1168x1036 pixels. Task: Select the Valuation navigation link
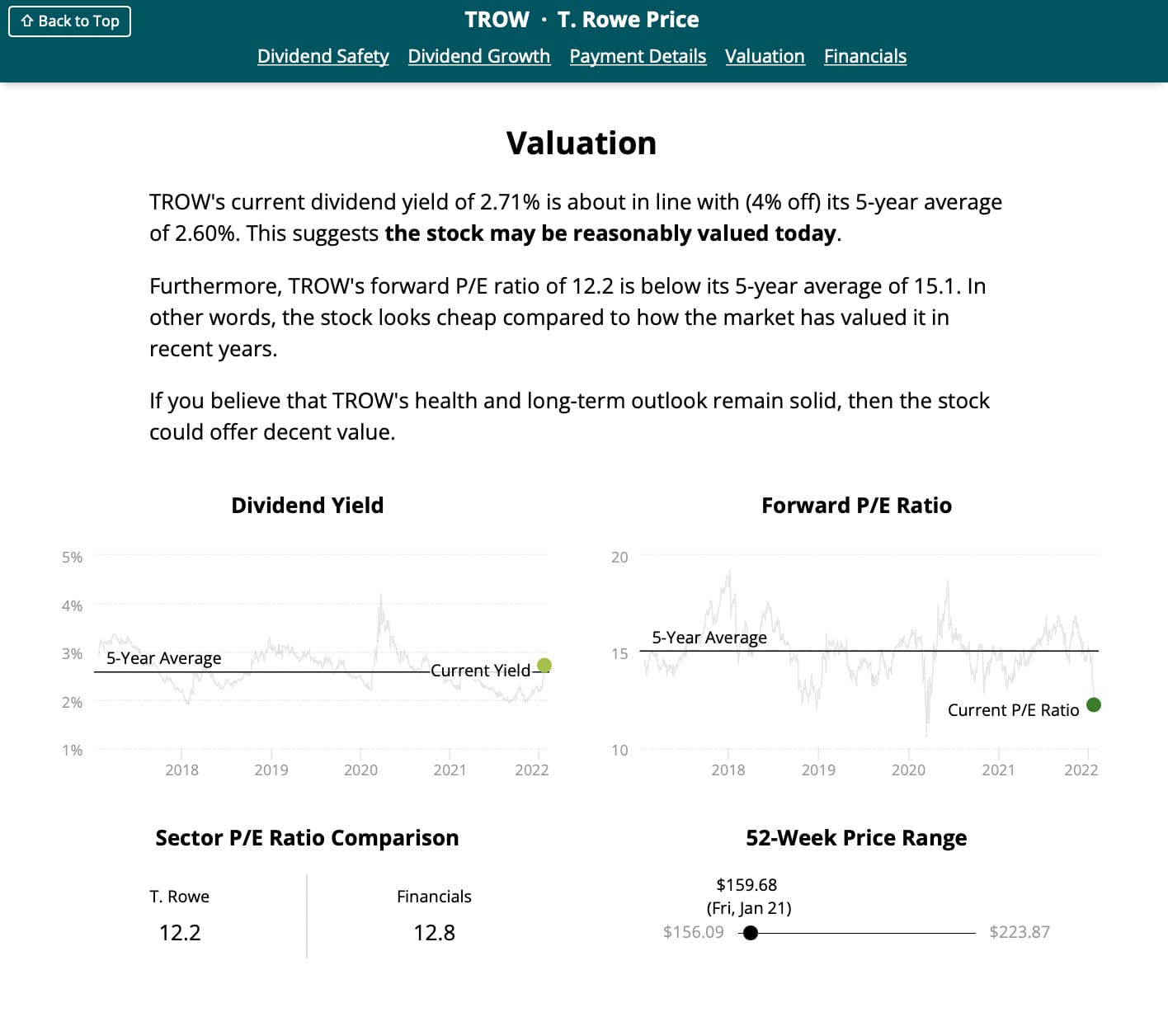(765, 56)
